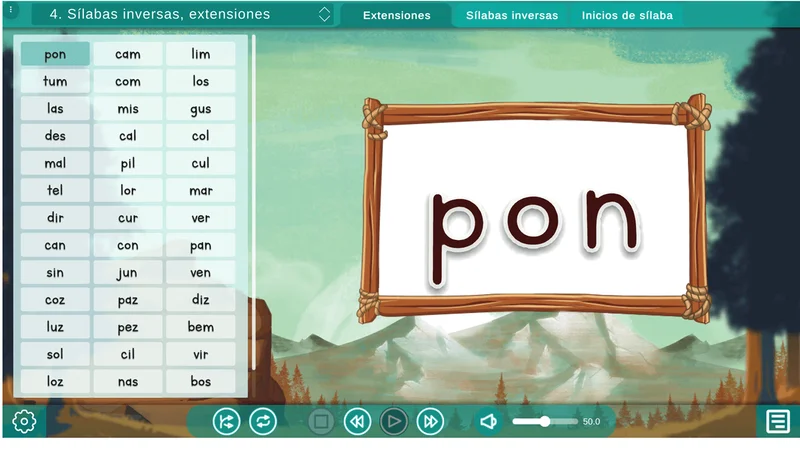Tap the syllable 'diz'
800x450 pixels.
coord(201,299)
